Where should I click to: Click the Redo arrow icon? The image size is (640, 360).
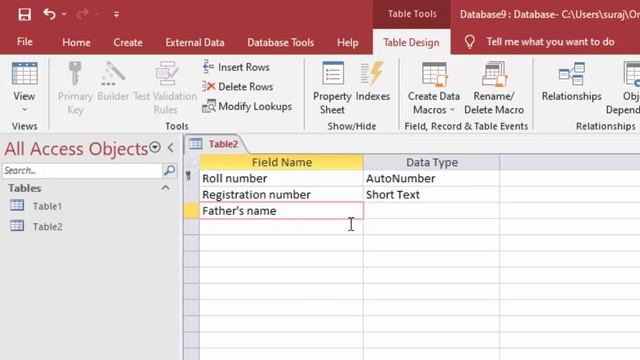coord(82,15)
